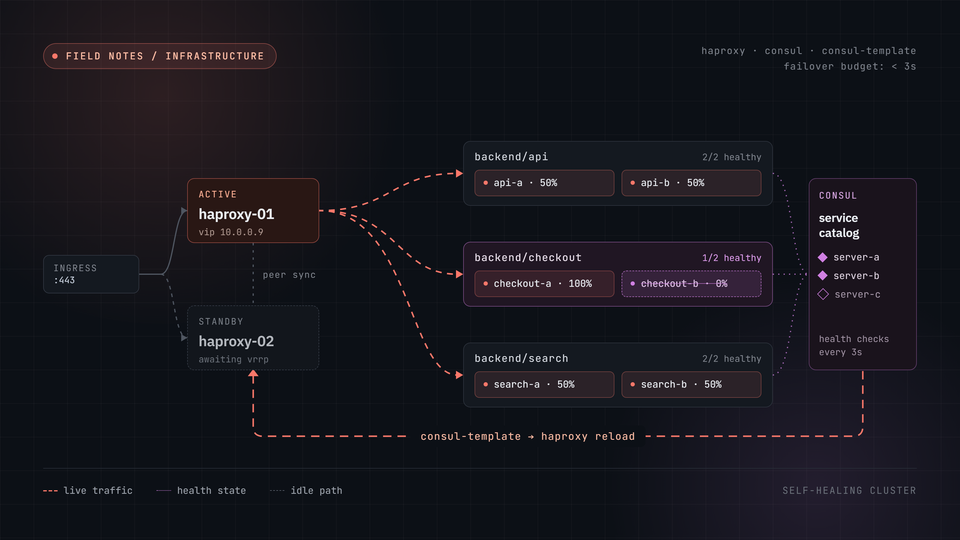The image size is (960, 540).
Task: Click the SELF-HEALING CLUSTER footer text
Action: click(x=849, y=491)
